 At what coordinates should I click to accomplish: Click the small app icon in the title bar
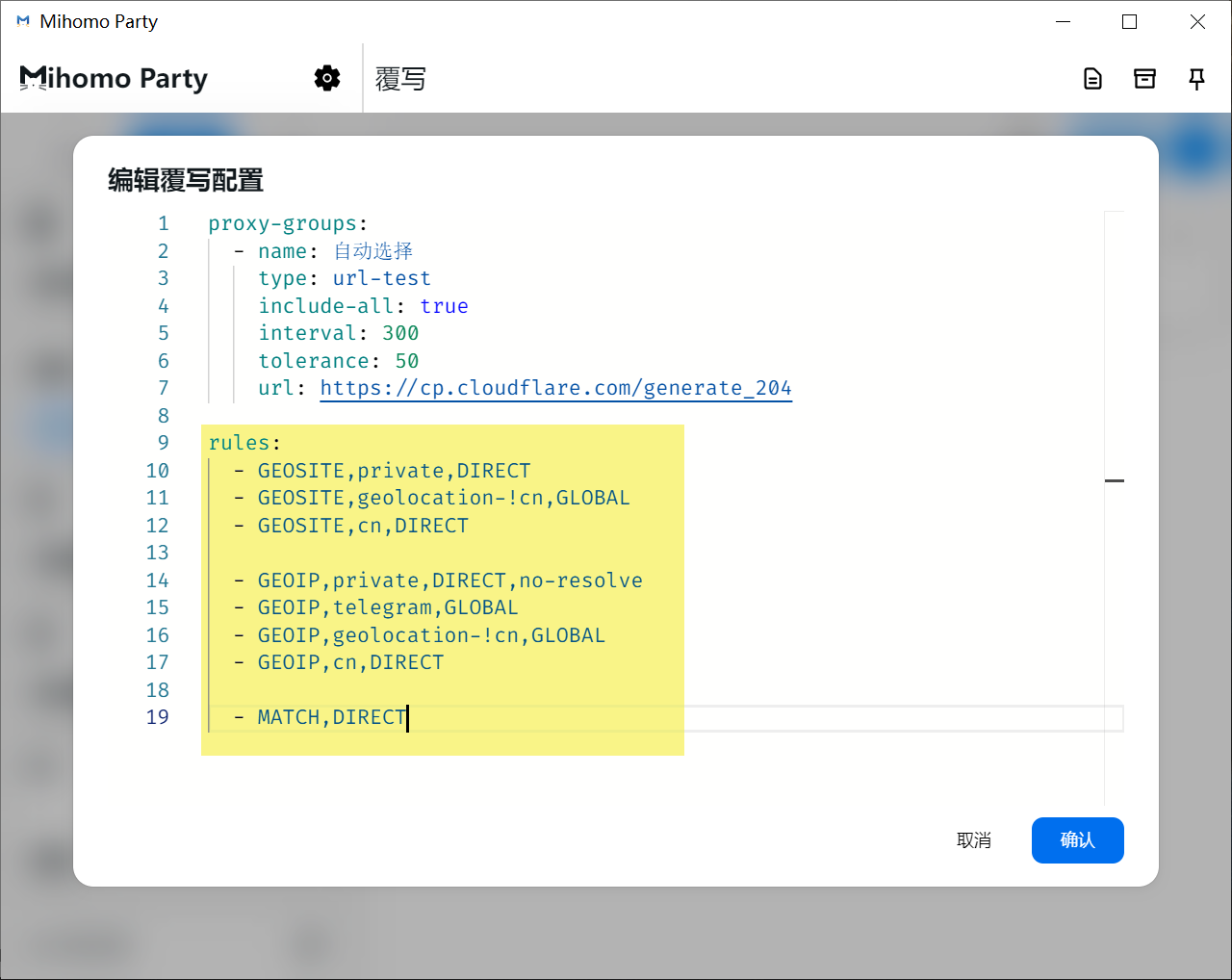click(x=23, y=21)
